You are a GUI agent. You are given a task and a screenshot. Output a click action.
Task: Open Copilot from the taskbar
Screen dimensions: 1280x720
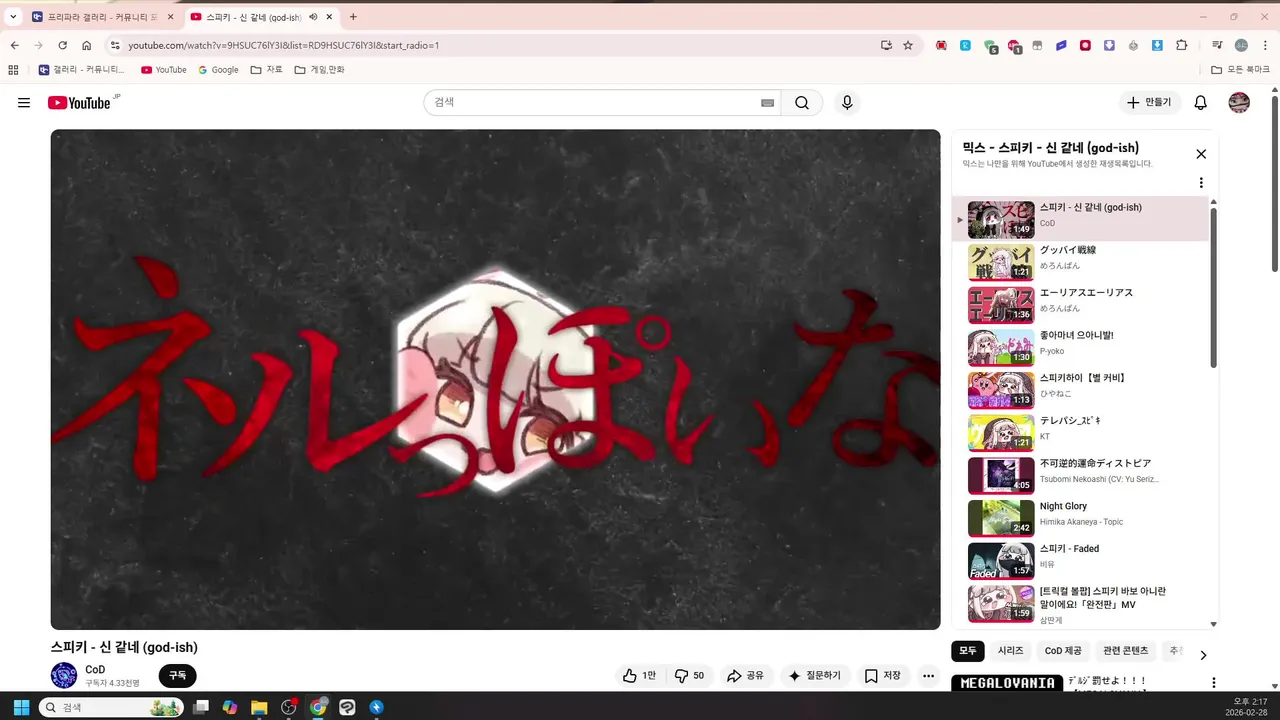click(230, 707)
